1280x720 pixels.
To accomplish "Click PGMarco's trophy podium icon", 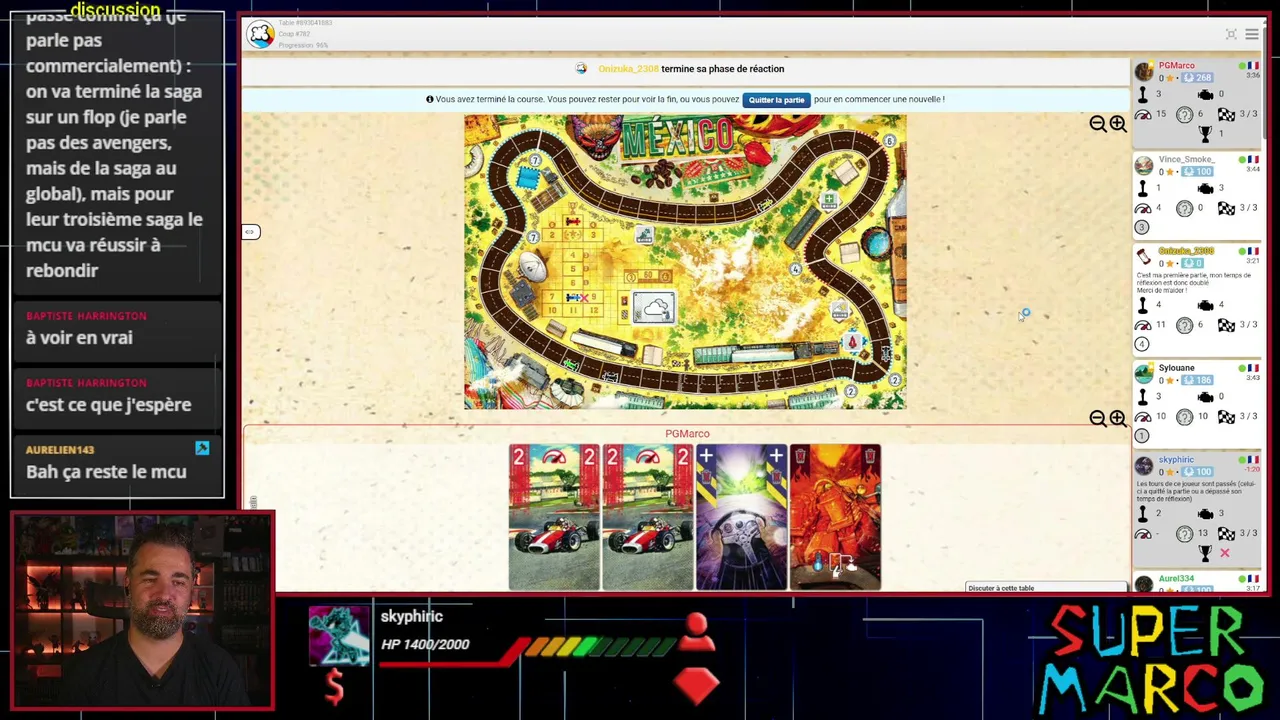I will 1205,134.
